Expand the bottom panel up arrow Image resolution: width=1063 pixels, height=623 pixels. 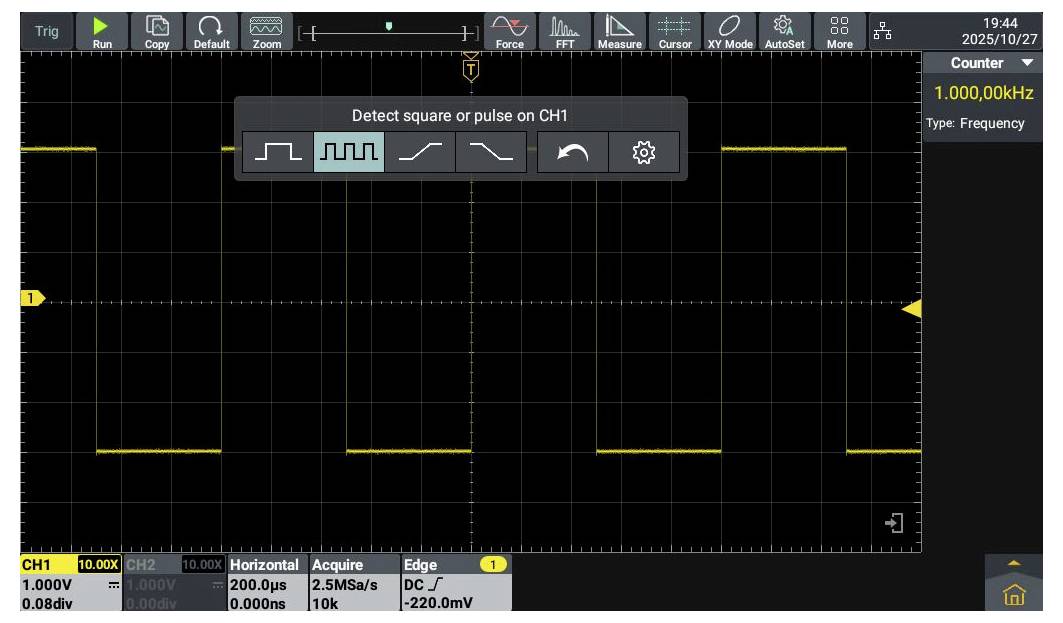pyautogui.click(x=1013, y=564)
